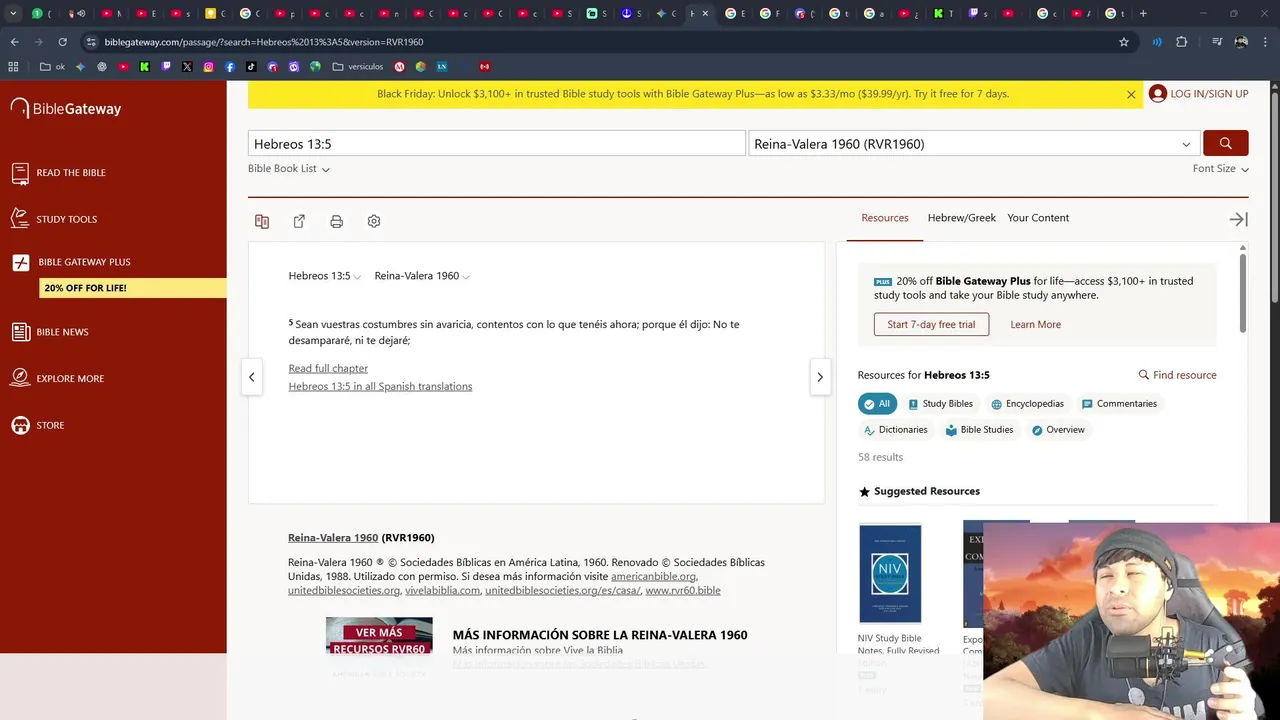
Task: Open the Instagram bookmark
Action: point(208,67)
